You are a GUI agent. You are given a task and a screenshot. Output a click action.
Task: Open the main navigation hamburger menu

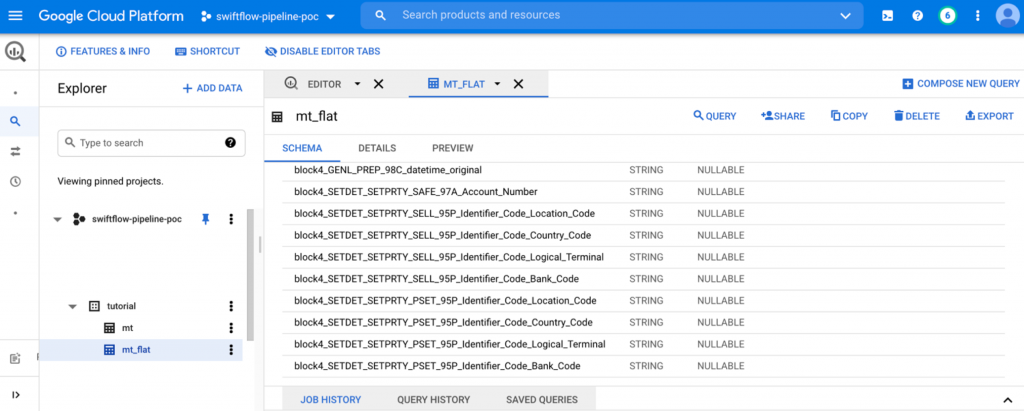pyautogui.click(x=15, y=16)
